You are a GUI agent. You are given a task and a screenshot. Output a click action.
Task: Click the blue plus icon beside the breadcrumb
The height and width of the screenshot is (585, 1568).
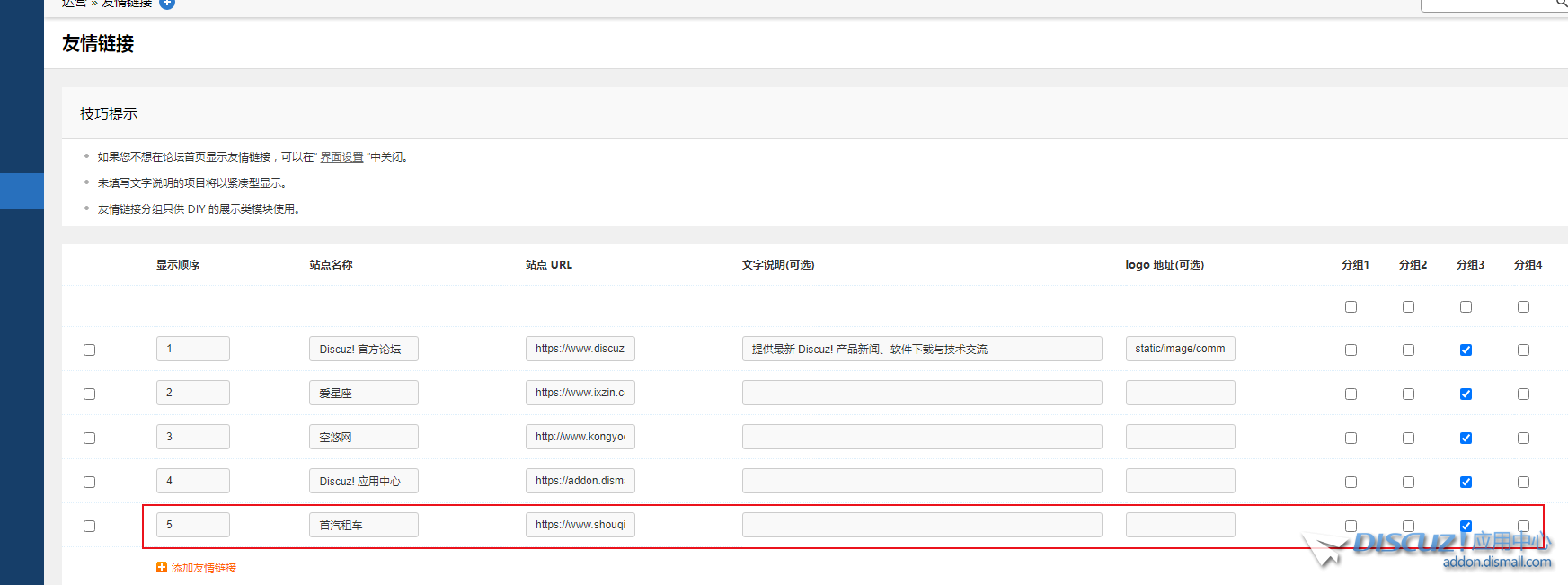point(167,4)
